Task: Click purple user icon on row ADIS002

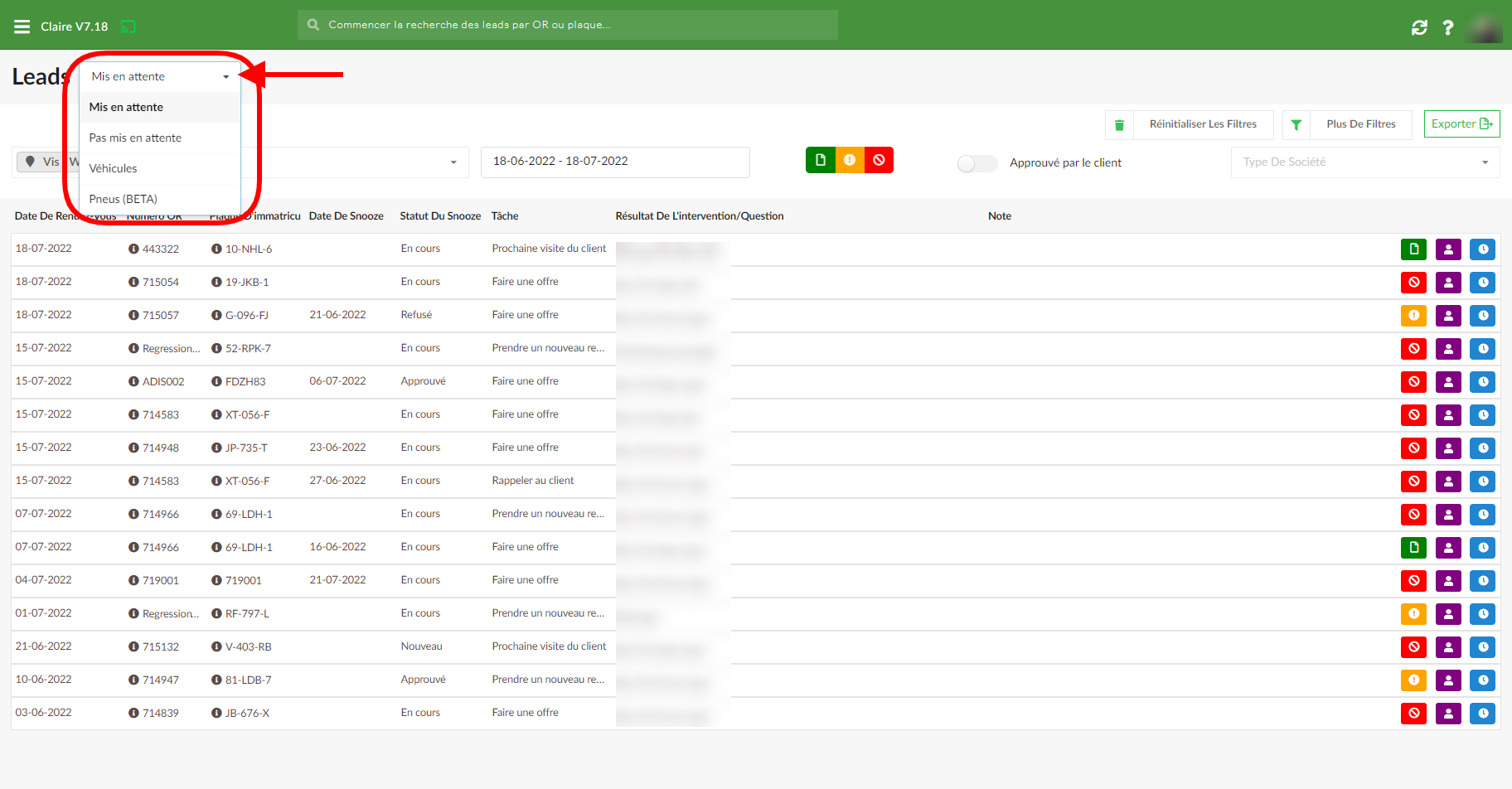Action: point(1448,382)
